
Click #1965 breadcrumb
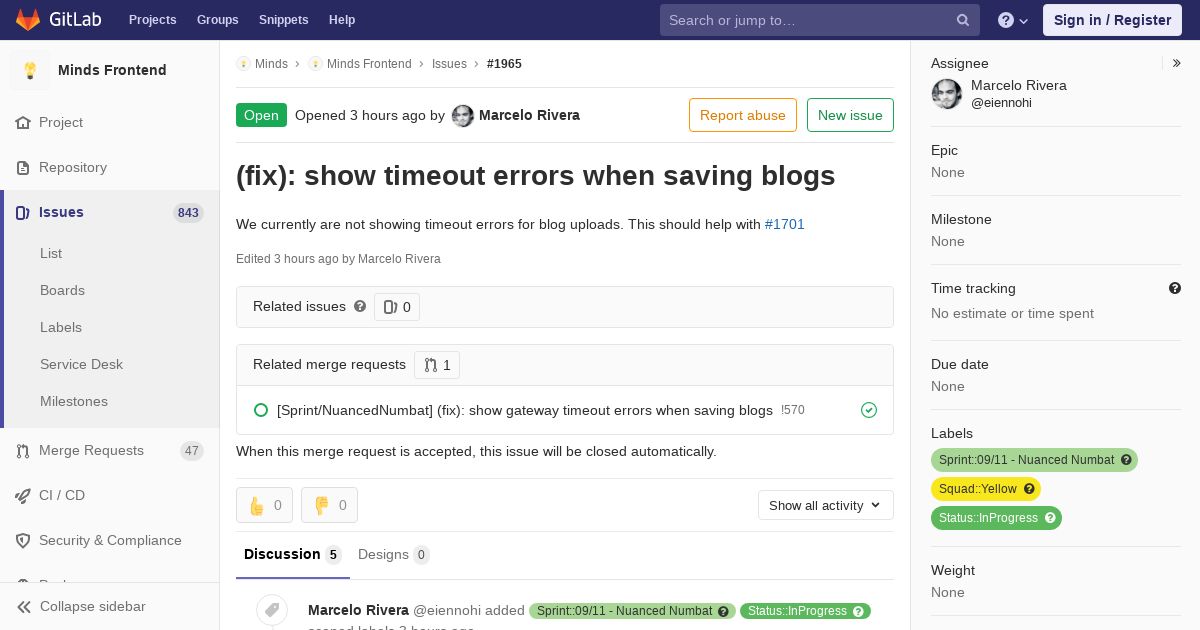504,64
